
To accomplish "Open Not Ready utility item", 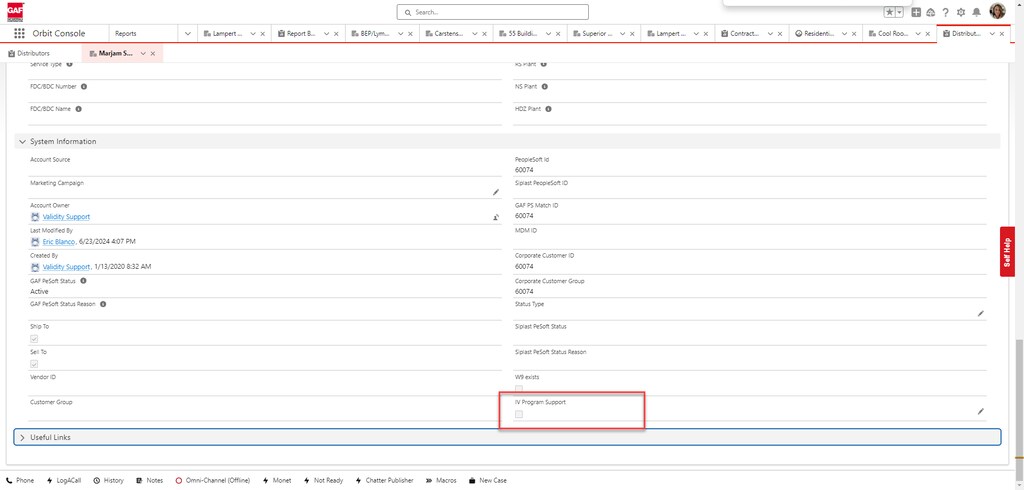I will [323, 480].
